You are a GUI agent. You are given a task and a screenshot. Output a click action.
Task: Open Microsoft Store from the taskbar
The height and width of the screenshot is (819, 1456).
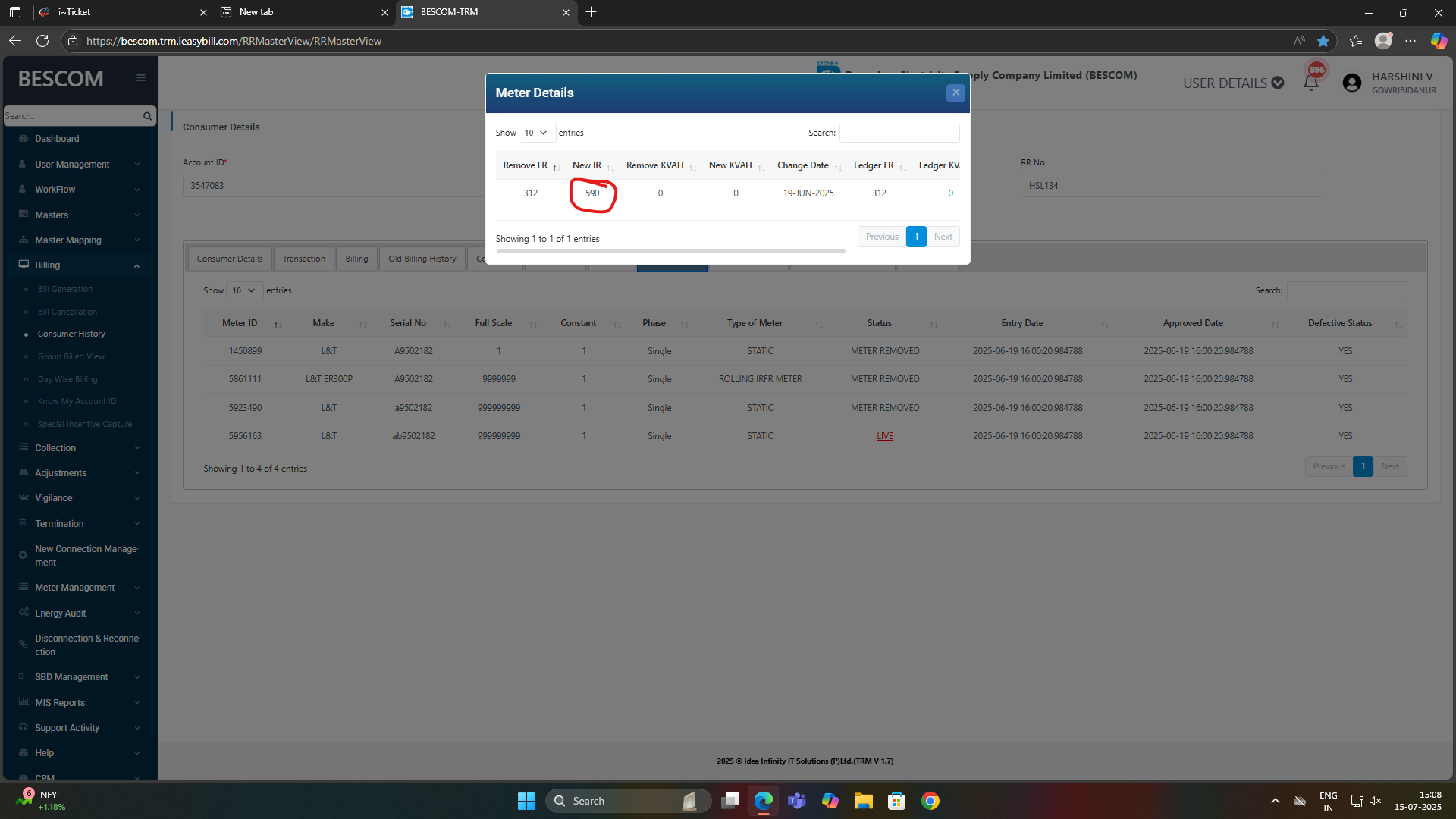pyautogui.click(x=897, y=801)
